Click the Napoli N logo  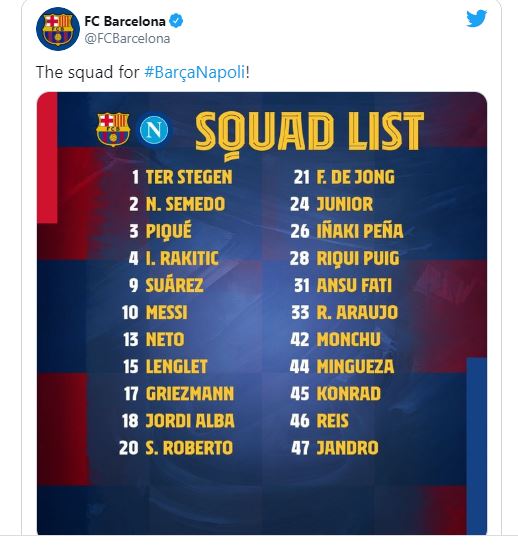(x=154, y=129)
